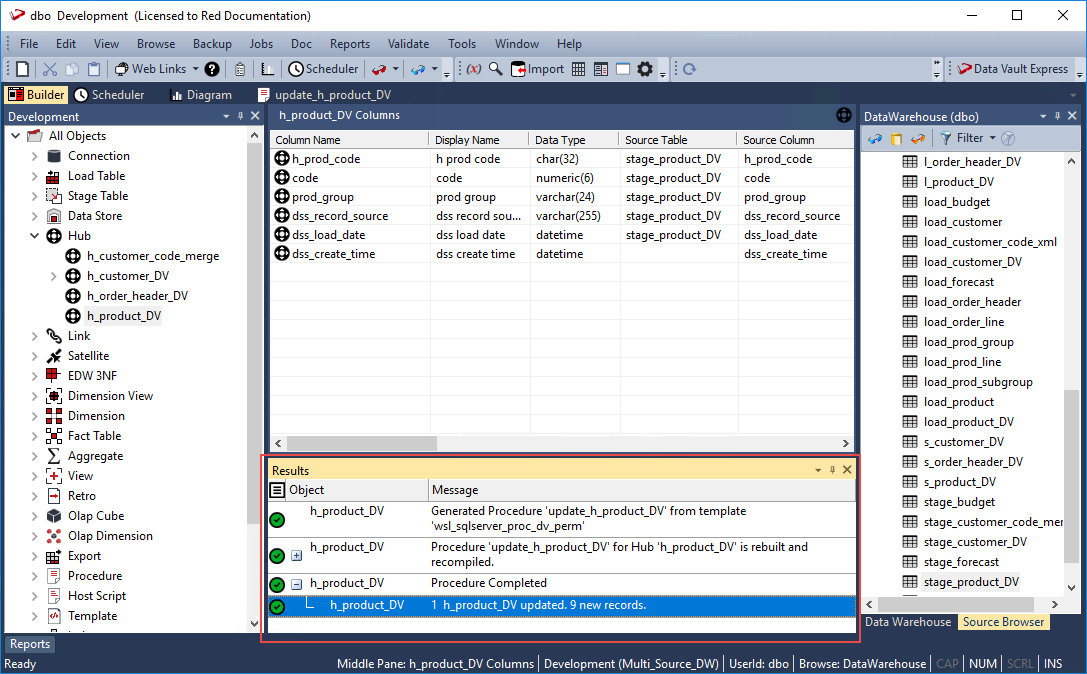
Task: Collapse the Hub tree node
Action: (35, 236)
